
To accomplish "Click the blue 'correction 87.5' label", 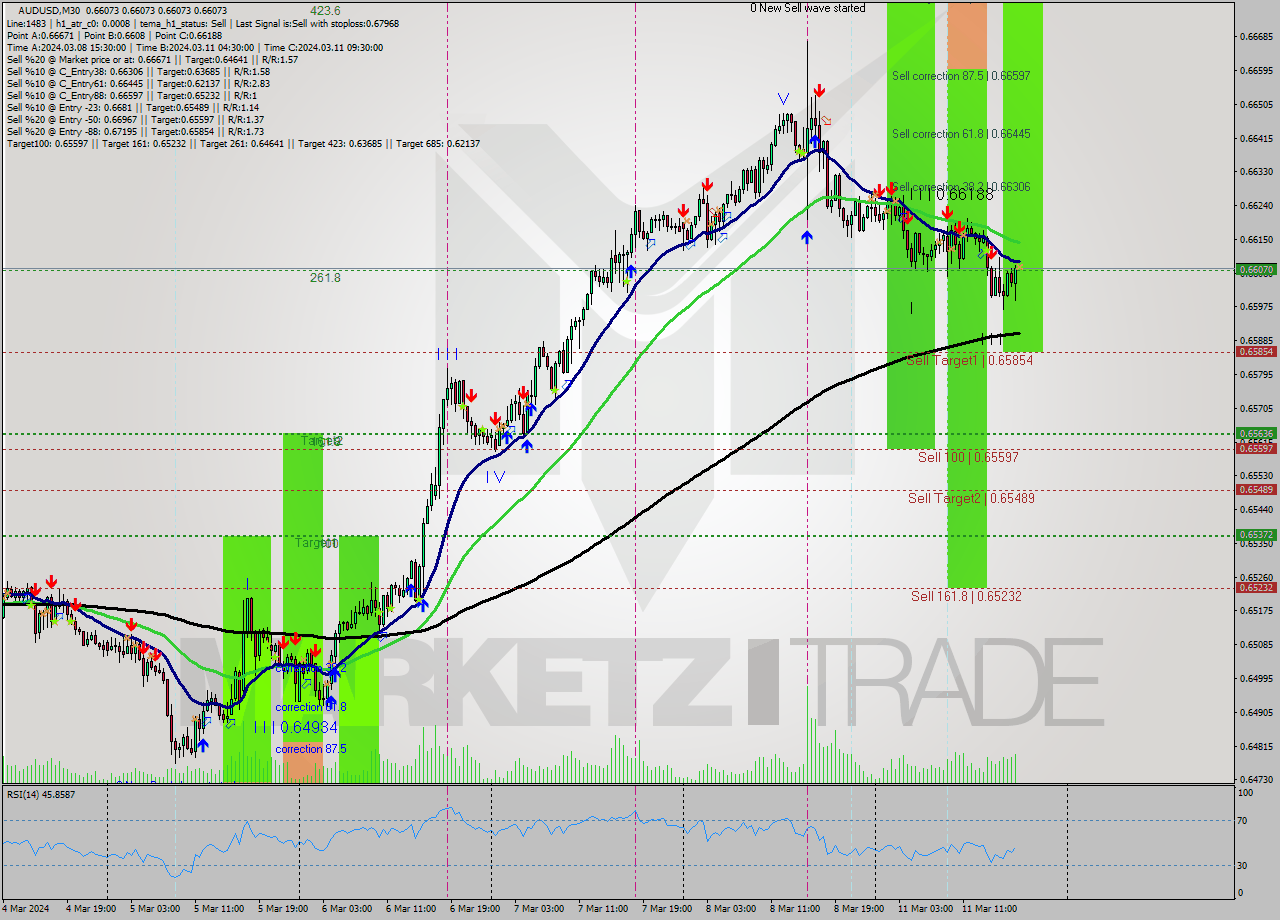I will pyautogui.click(x=312, y=749).
